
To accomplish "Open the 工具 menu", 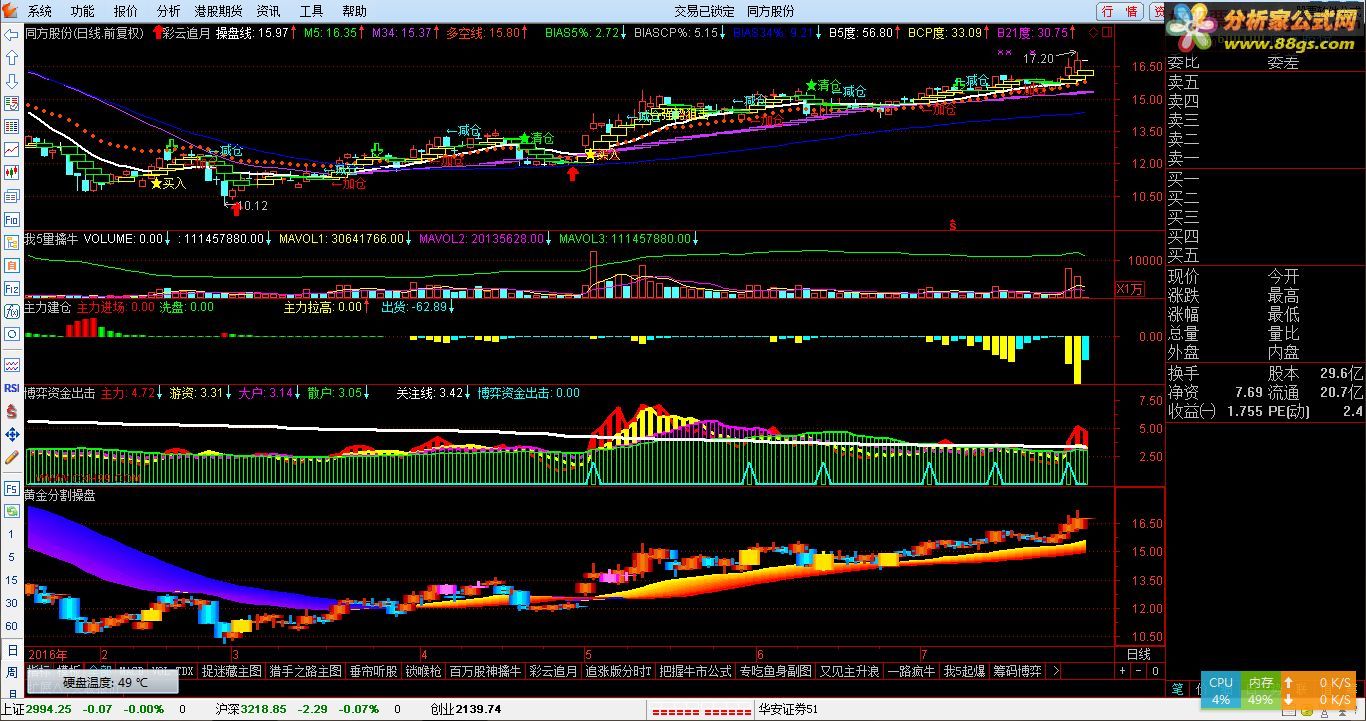I will (x=312, y=11).
